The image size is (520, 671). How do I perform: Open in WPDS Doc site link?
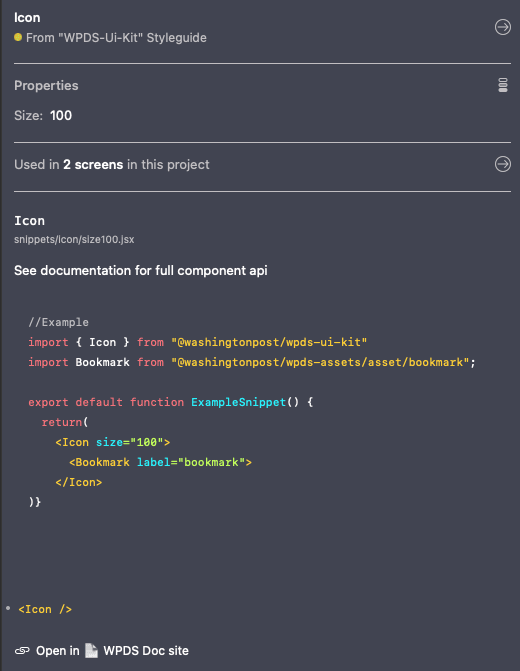(x=101, y=650)
